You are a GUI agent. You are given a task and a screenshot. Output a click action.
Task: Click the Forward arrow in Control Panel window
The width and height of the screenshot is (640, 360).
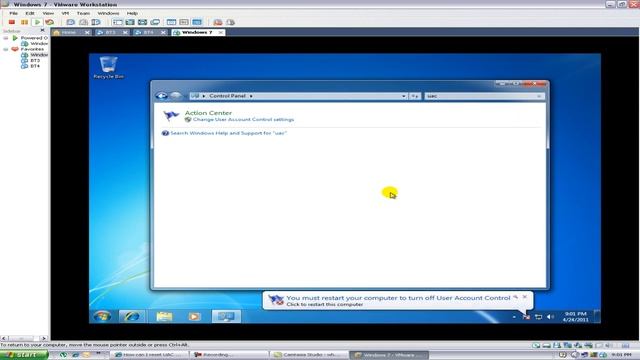pyautogui.click(x=176, y=96)
